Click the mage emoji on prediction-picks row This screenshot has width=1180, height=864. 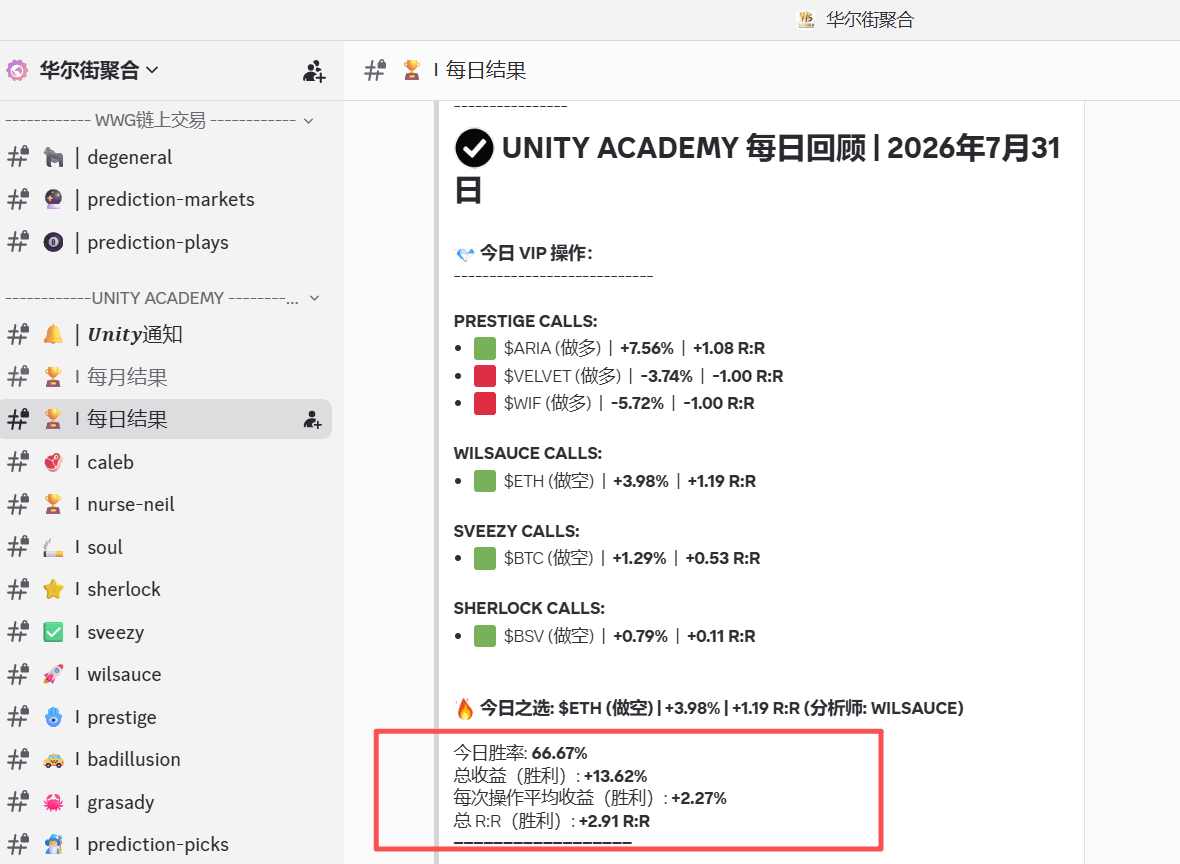click(x=53, y=844)
